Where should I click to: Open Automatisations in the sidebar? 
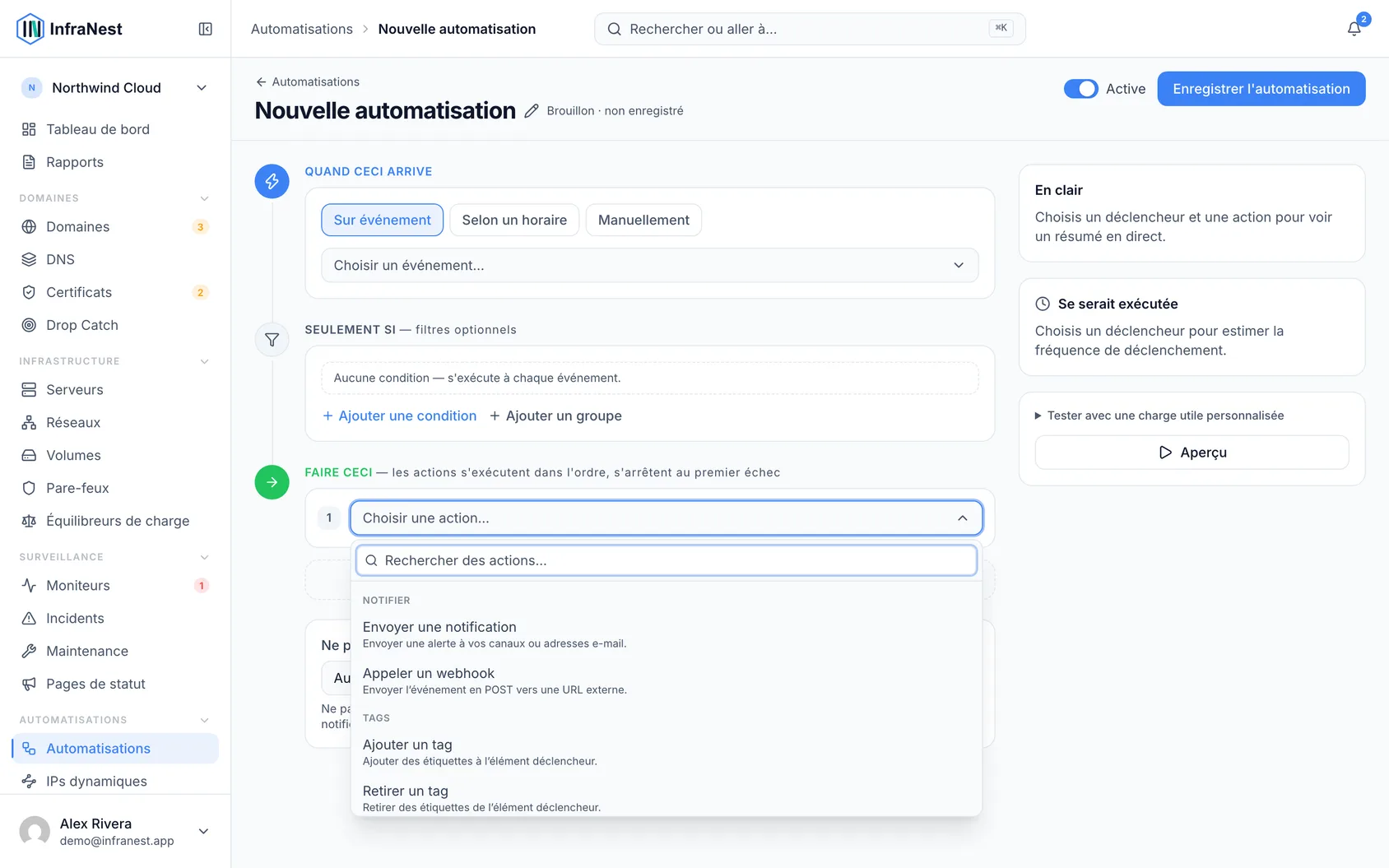pos(115,748)
